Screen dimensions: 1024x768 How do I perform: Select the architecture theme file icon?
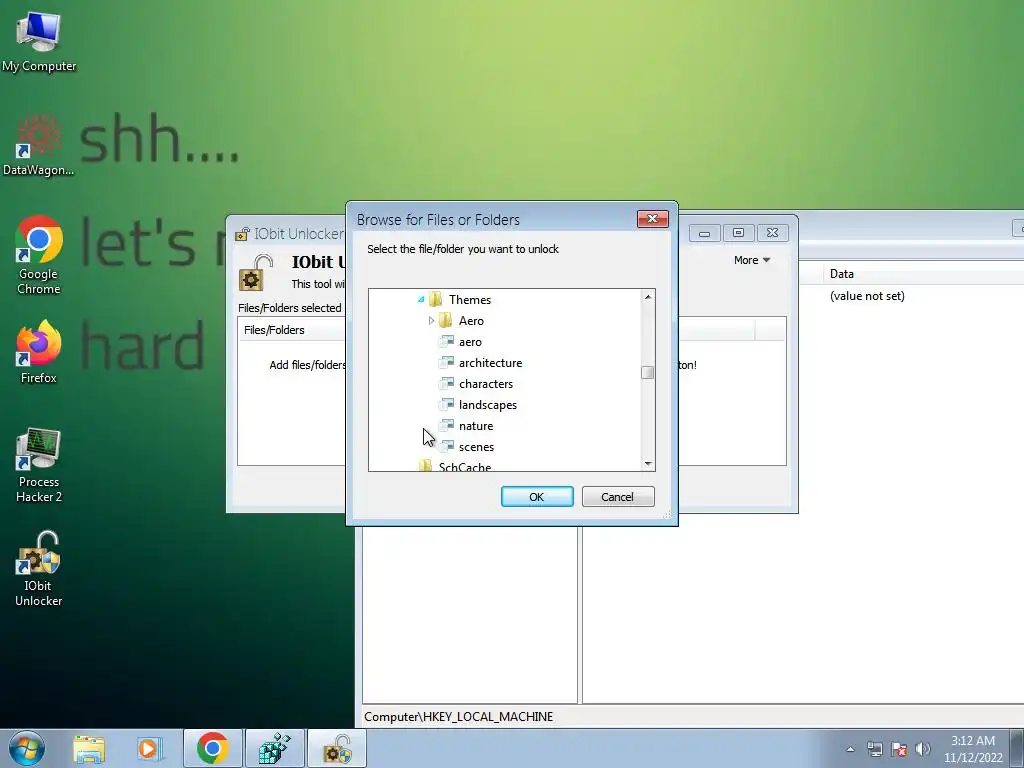click(447, 362)
